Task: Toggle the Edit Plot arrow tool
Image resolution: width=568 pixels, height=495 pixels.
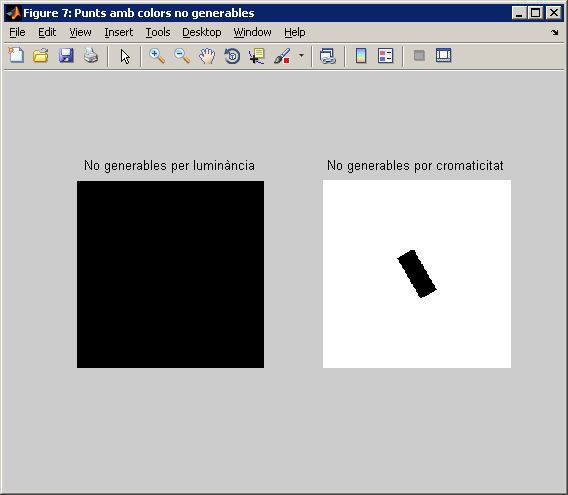Action: 125,57
